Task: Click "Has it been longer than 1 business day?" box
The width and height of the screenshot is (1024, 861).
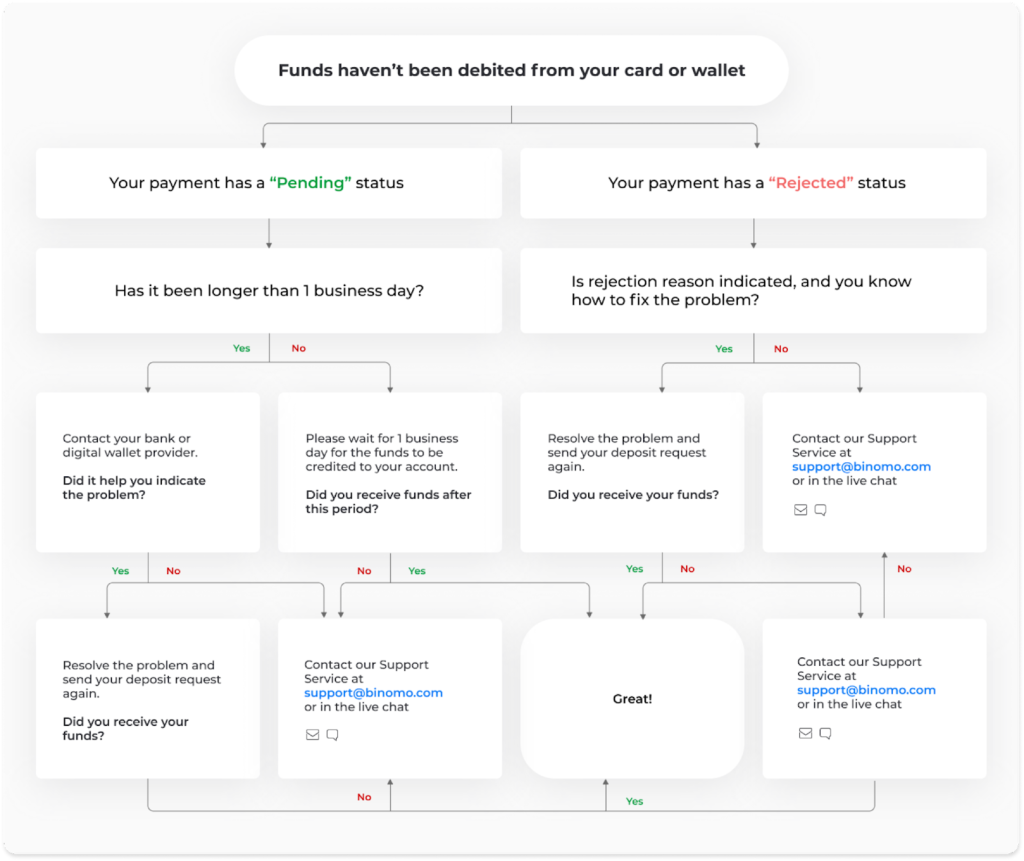Action: 268,291
